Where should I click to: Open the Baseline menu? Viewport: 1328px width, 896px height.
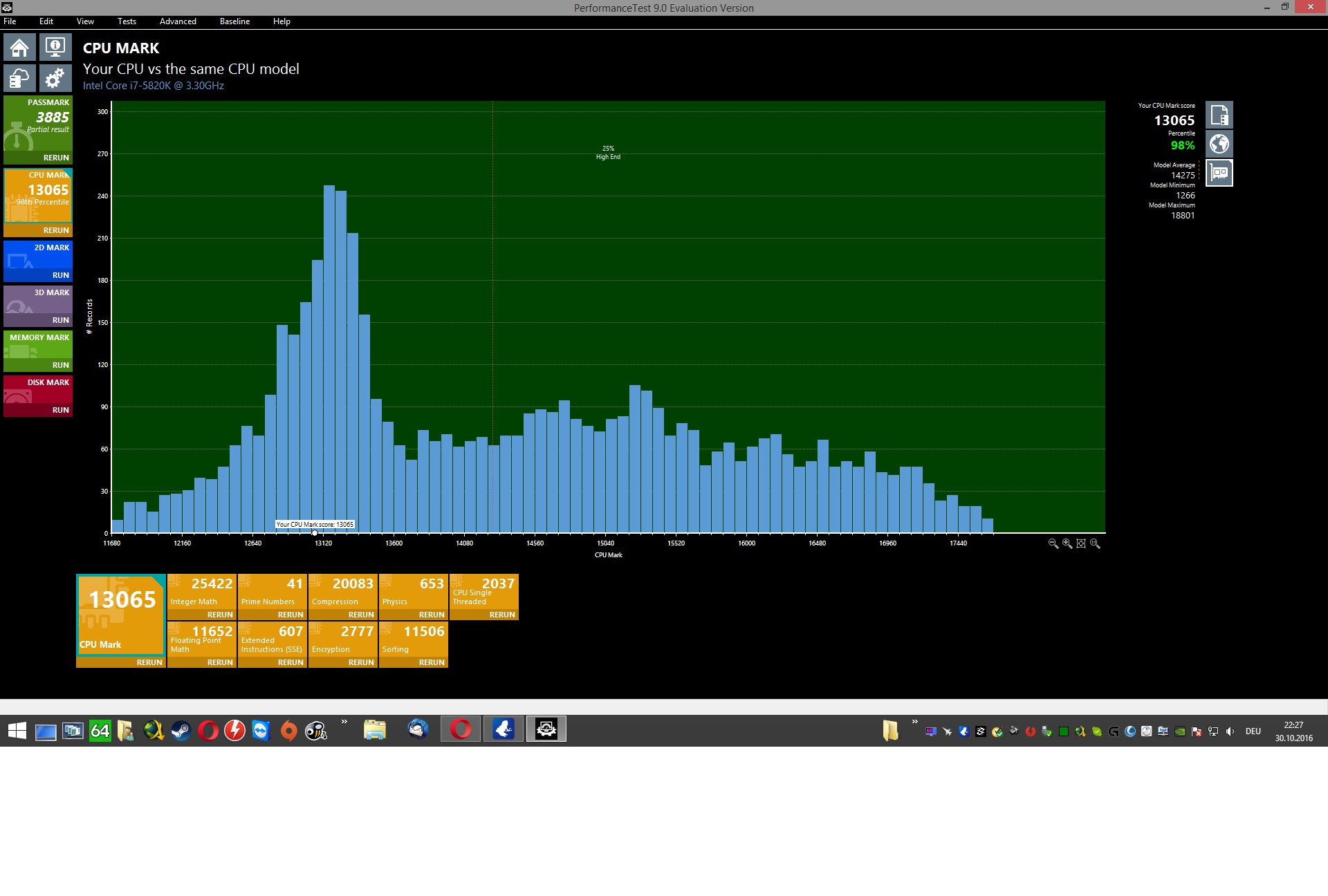tap(234, 21)
